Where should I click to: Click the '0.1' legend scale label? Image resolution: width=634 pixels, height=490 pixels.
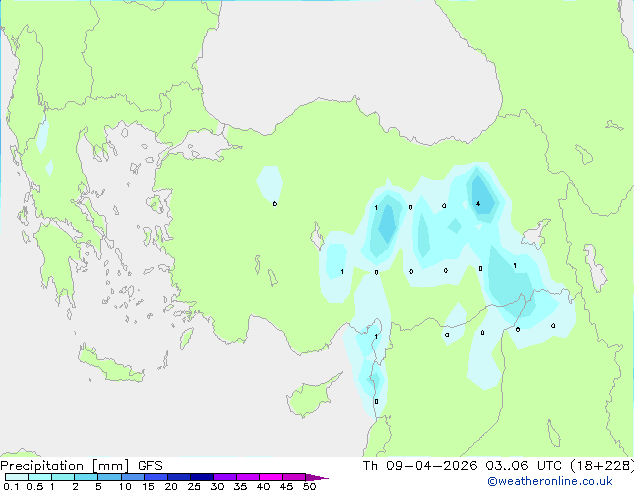(x=11, y=486)
